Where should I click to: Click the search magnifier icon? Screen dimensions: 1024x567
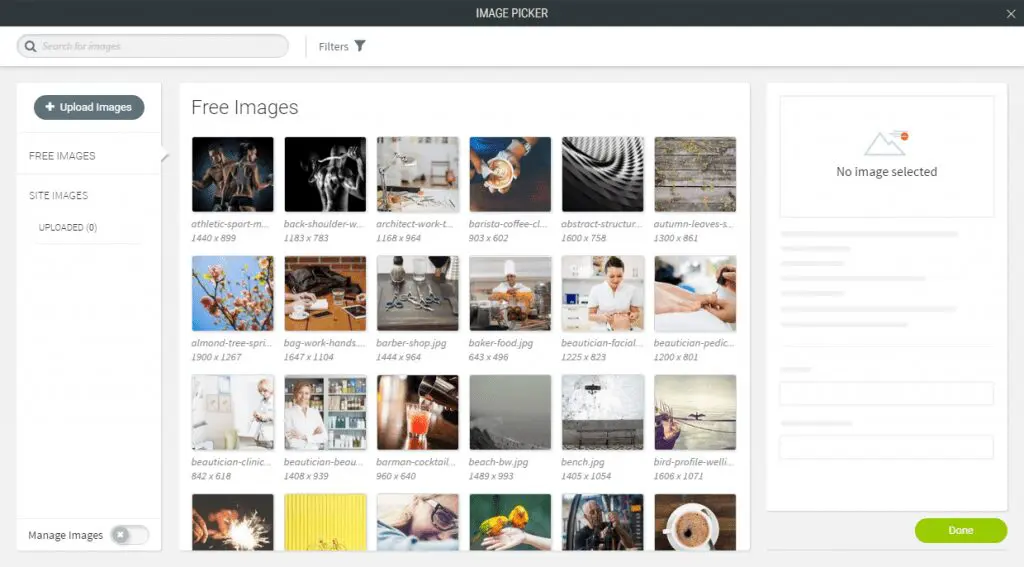[x=30, y=46]
